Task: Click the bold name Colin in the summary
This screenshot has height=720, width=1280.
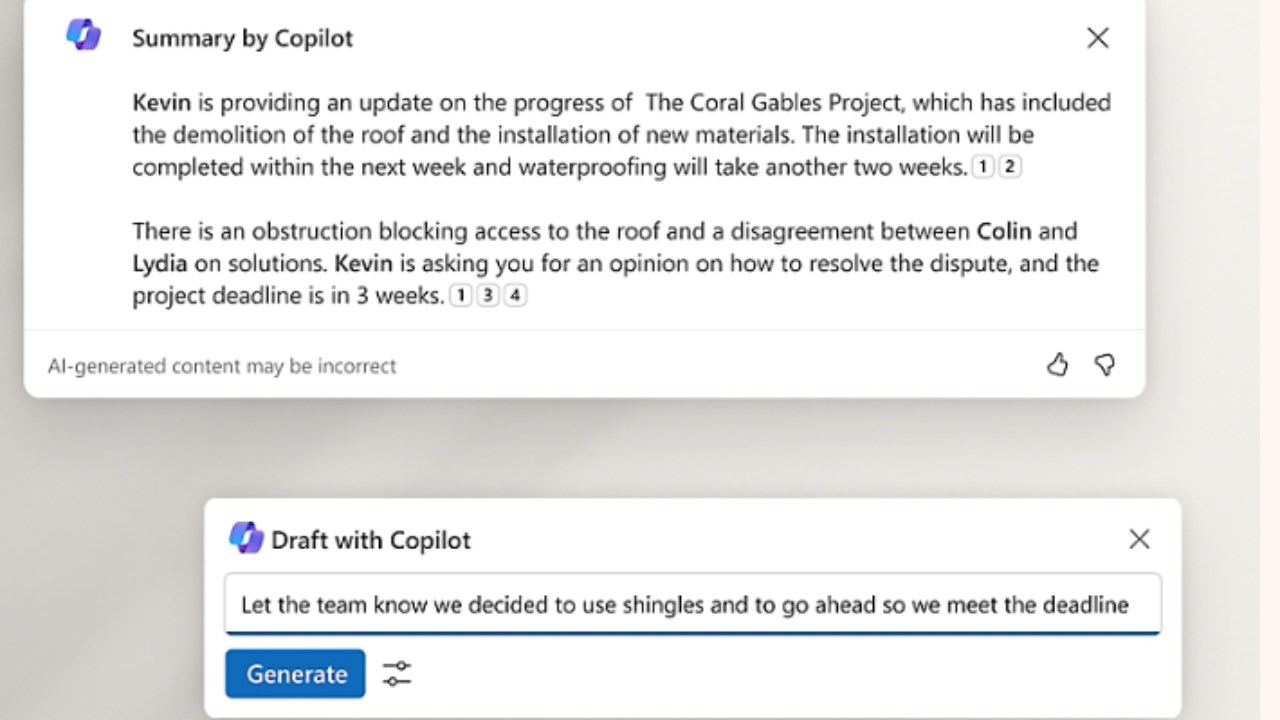Action: [x=1003, y=231]
